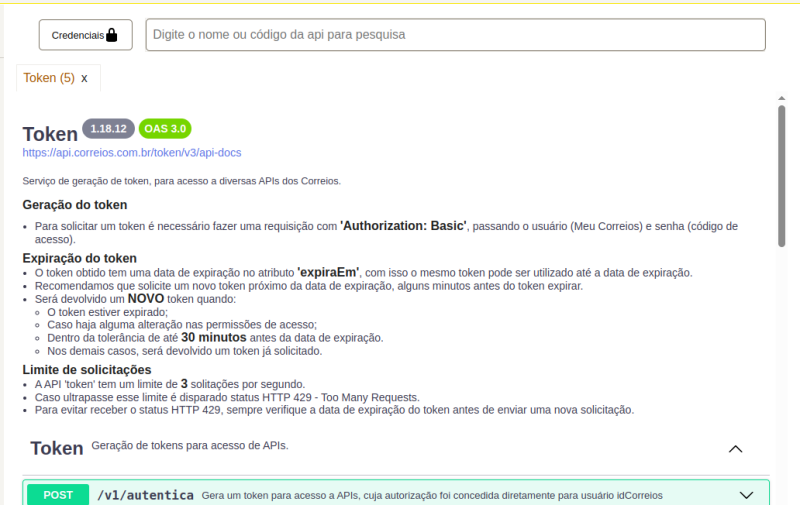Click the scrollbar down arrow
Image resolution: width=800 pixels, height=505 pixels.
pyautogui.click(x=781, y=497)
